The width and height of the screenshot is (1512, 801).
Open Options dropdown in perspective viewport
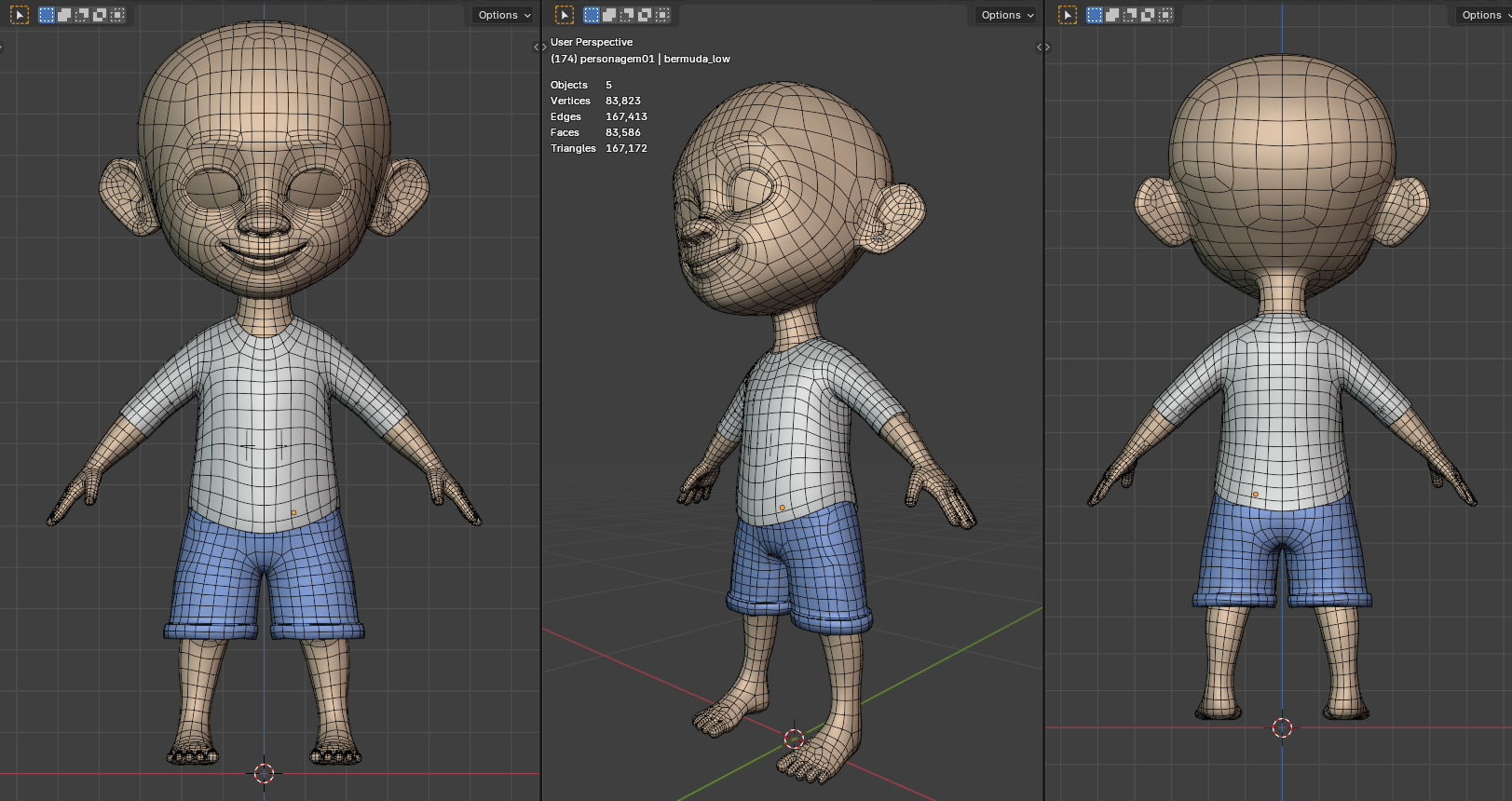pyautogui.click(x=1007, y=15)
